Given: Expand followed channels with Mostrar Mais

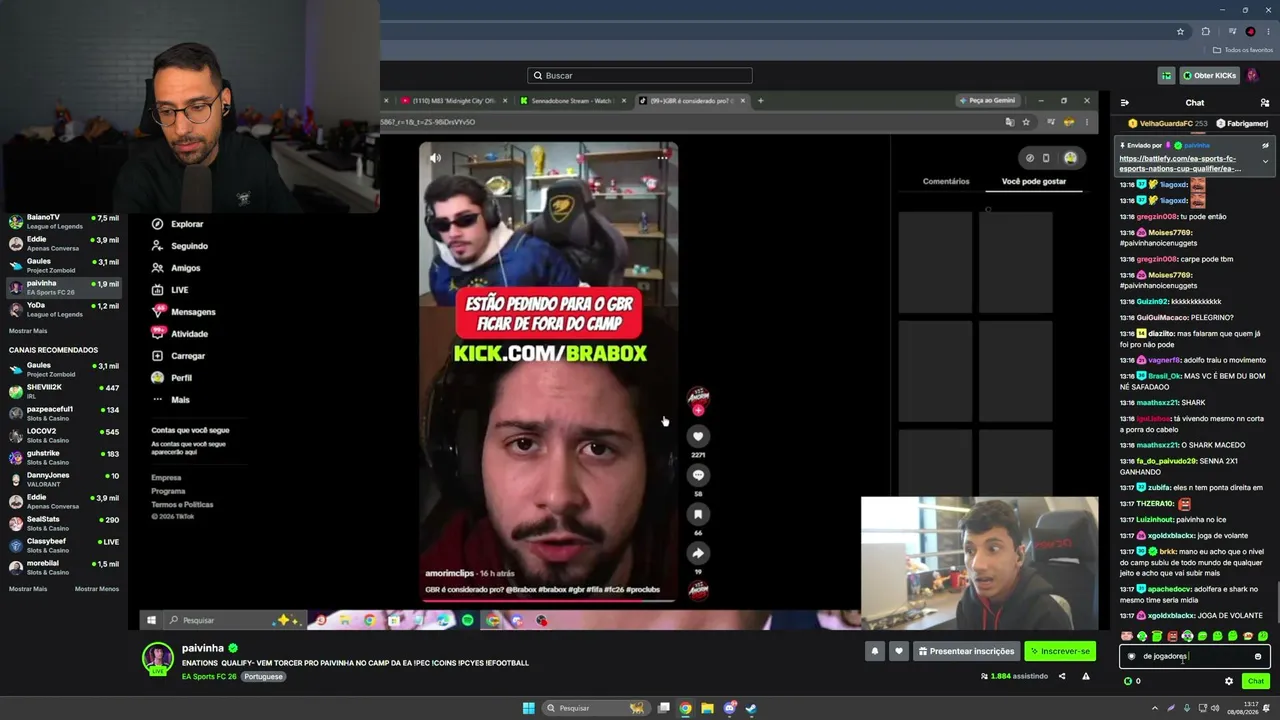Looking at the screenshot, I should (28, 331).
